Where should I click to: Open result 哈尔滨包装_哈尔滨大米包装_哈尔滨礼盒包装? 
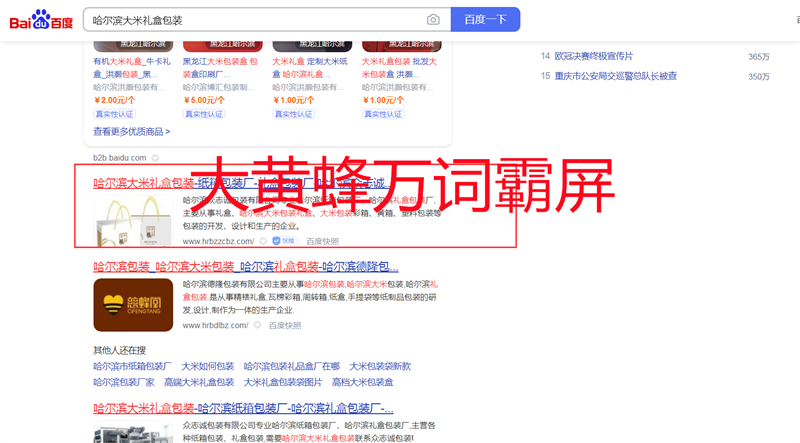point(246,266)
